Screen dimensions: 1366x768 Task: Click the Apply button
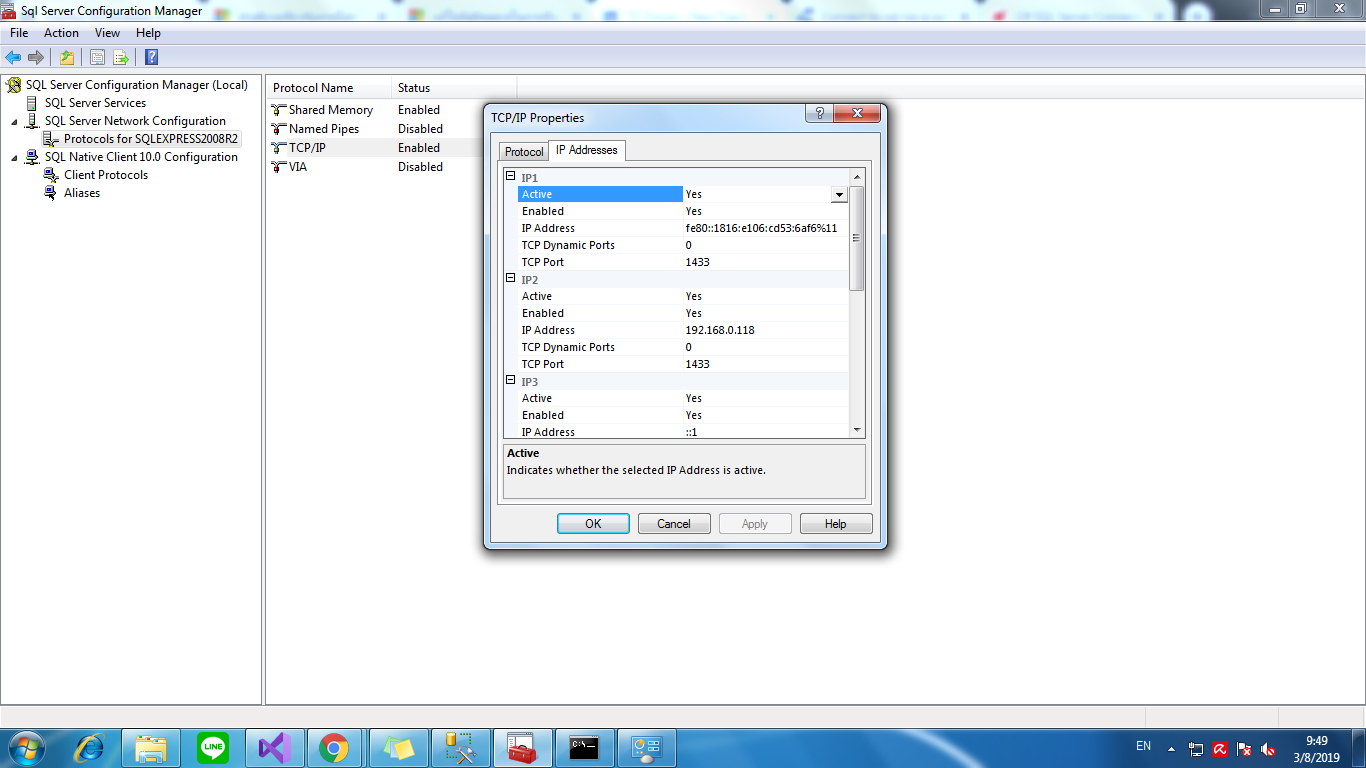click(755, 524)
